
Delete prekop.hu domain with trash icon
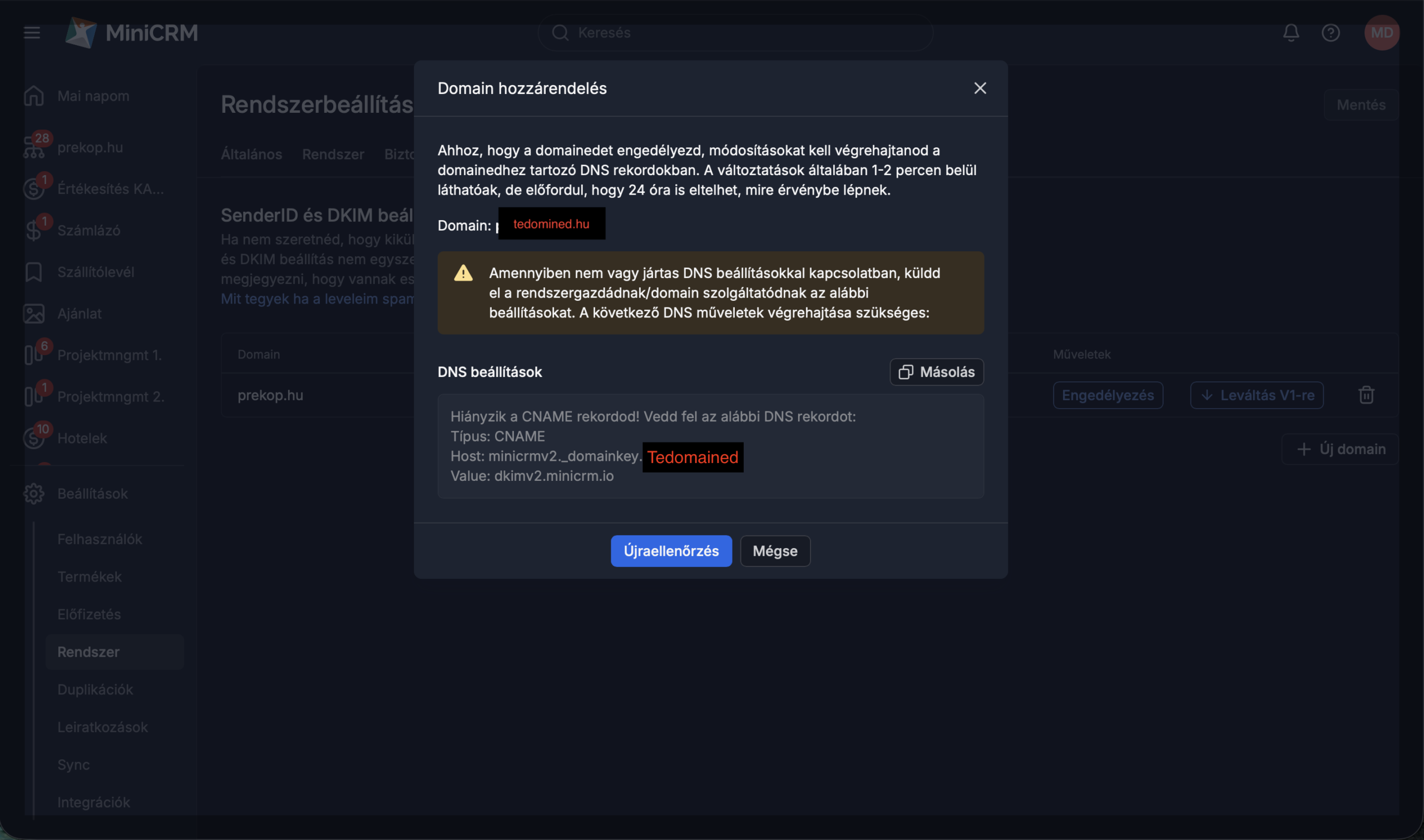click(x=1366, y=395)
